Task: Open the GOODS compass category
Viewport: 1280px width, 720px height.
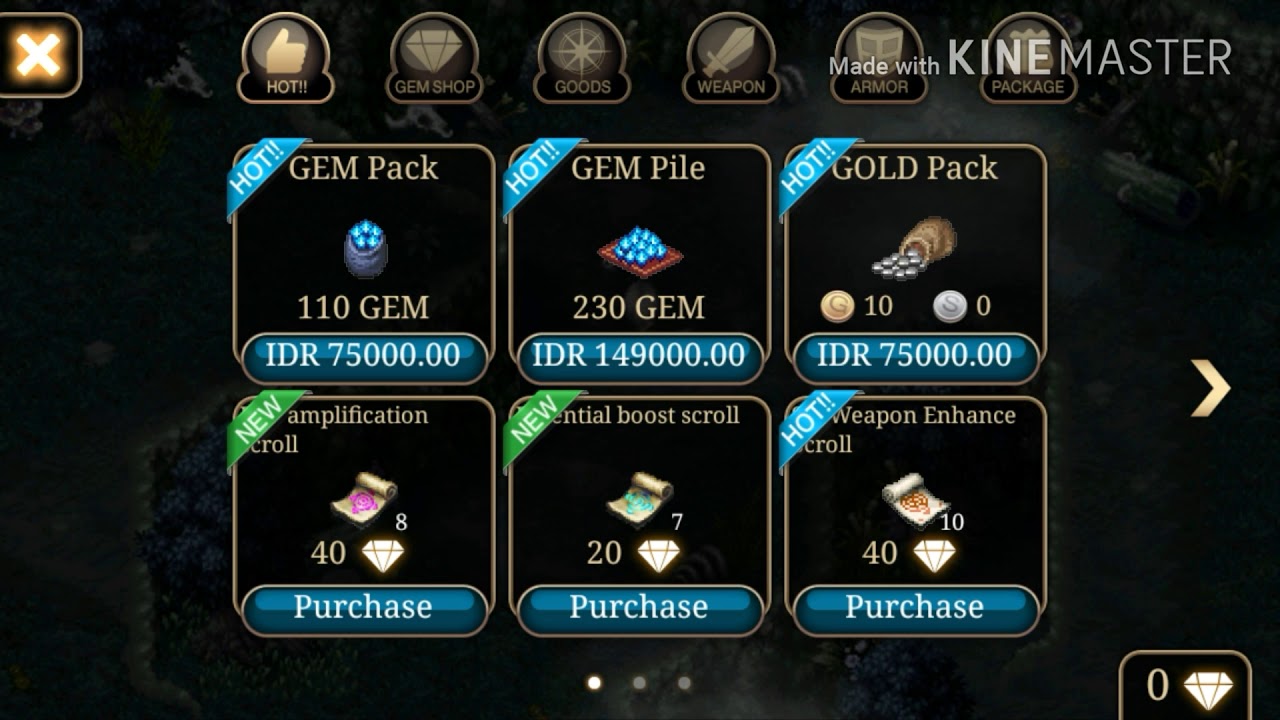Action: pyautogui.click(x=582, y=58)
